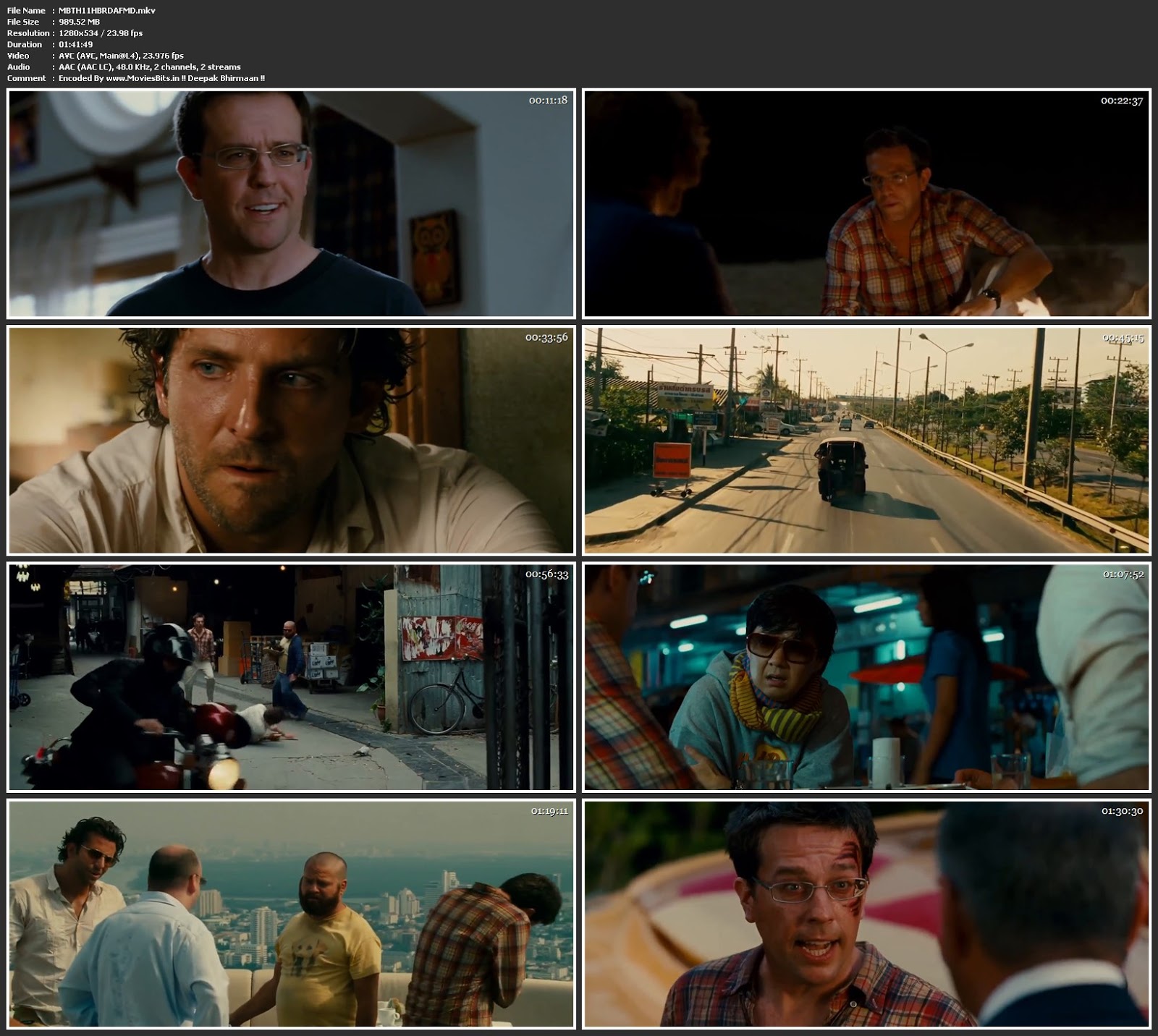Open the market scene thumbnail stamped 01:07:52
Screen dimensions: 1158x1036
pyautogui.click(x=866, y=677)
